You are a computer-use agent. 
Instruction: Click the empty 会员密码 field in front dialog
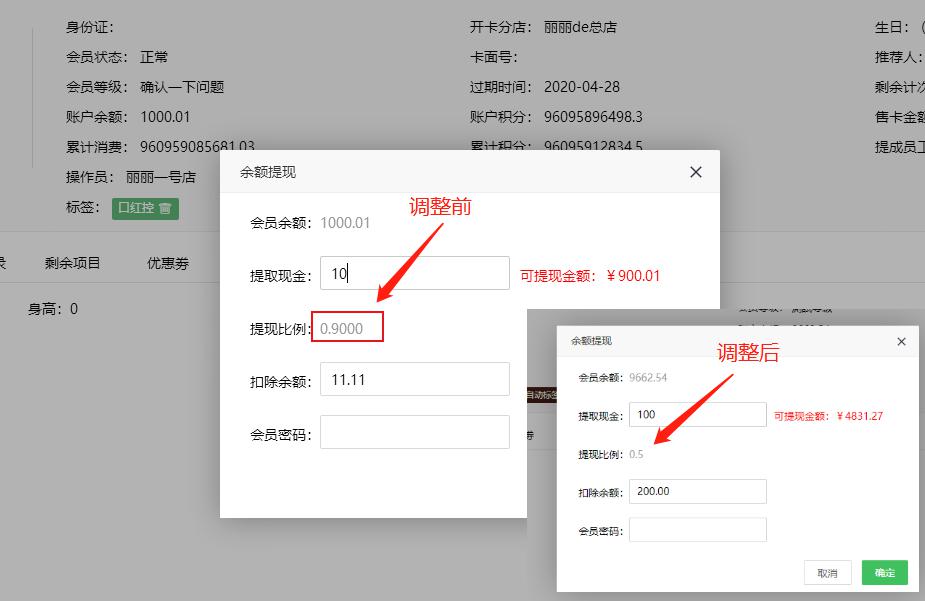[415, 431]
